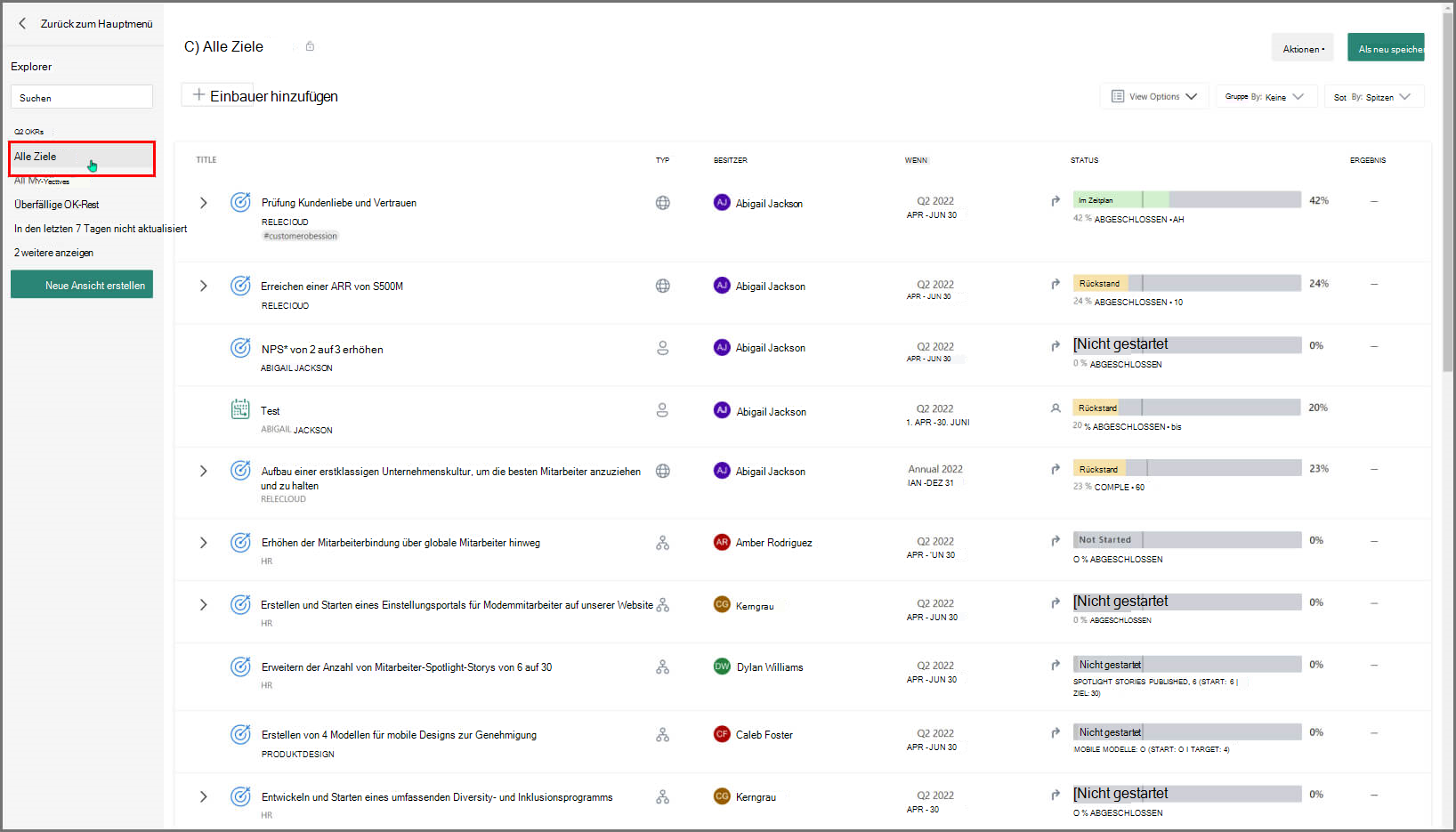This screenshot has height=832, width=1456.
Task: Expand Aufbau einer erstklassigen Unternehmenskultur objective
Action: click(x=204, y=471)
